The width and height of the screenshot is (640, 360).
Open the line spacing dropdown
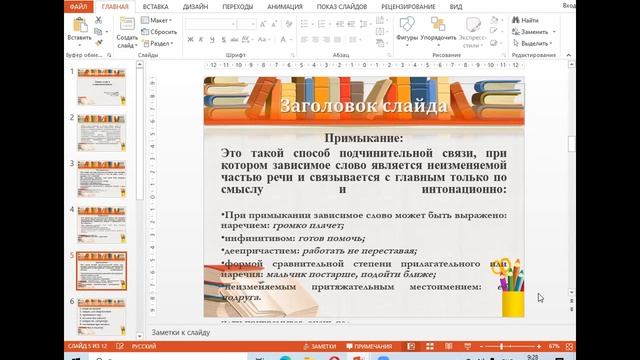(x=364, y=24)
